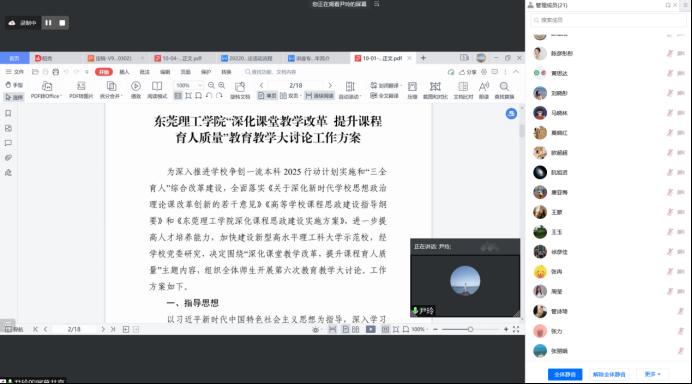Click the PDF转图片 convert-to-image tool
This screenshot has height=384, width=692.
pyautogui.click(x=81, y=90)
